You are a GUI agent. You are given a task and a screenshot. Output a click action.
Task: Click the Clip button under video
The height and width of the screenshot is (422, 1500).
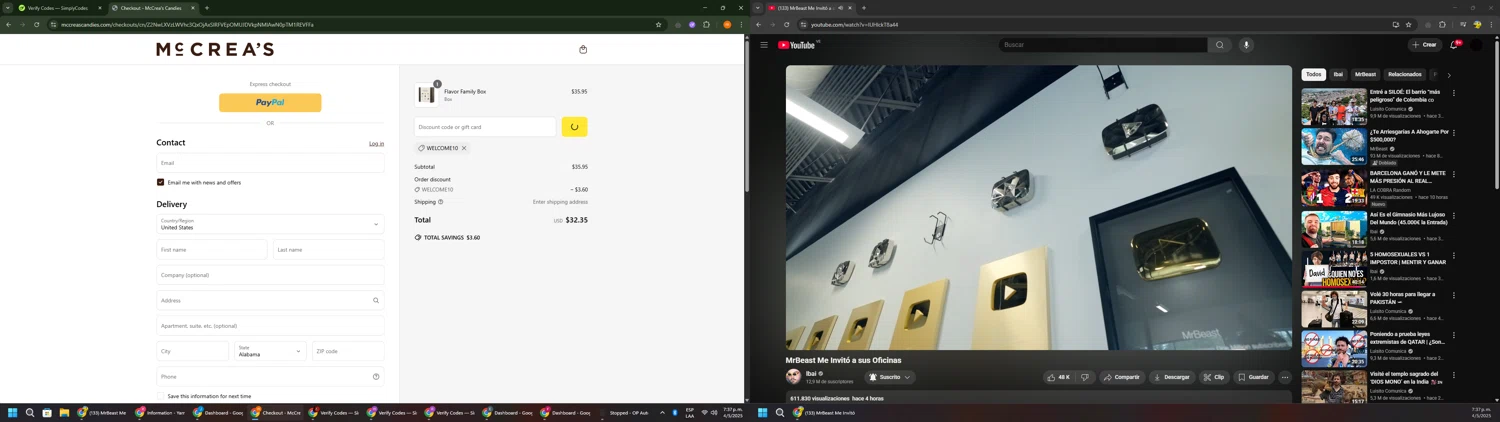(1214, 377)
